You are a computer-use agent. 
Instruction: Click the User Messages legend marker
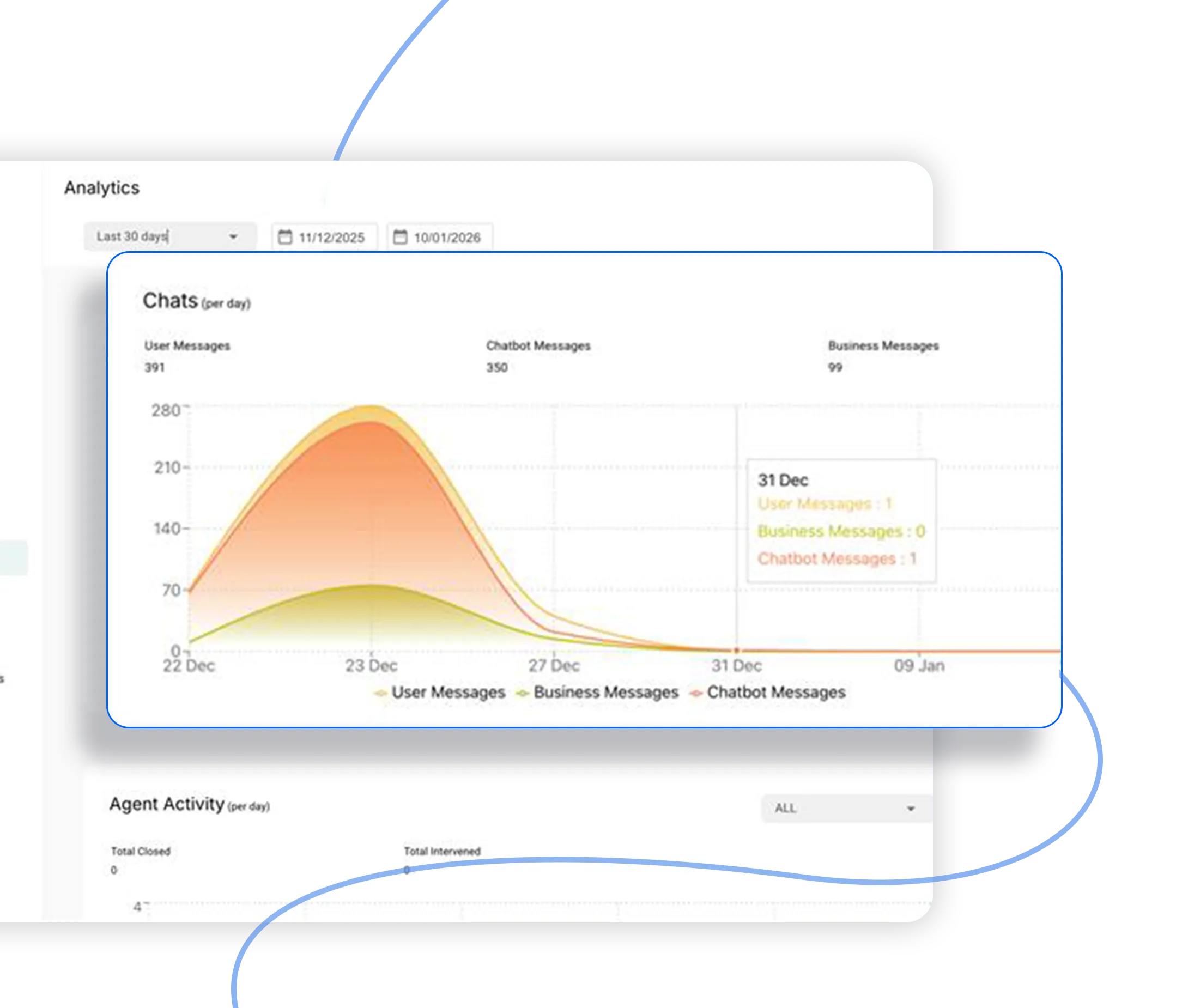coord(379,693)
